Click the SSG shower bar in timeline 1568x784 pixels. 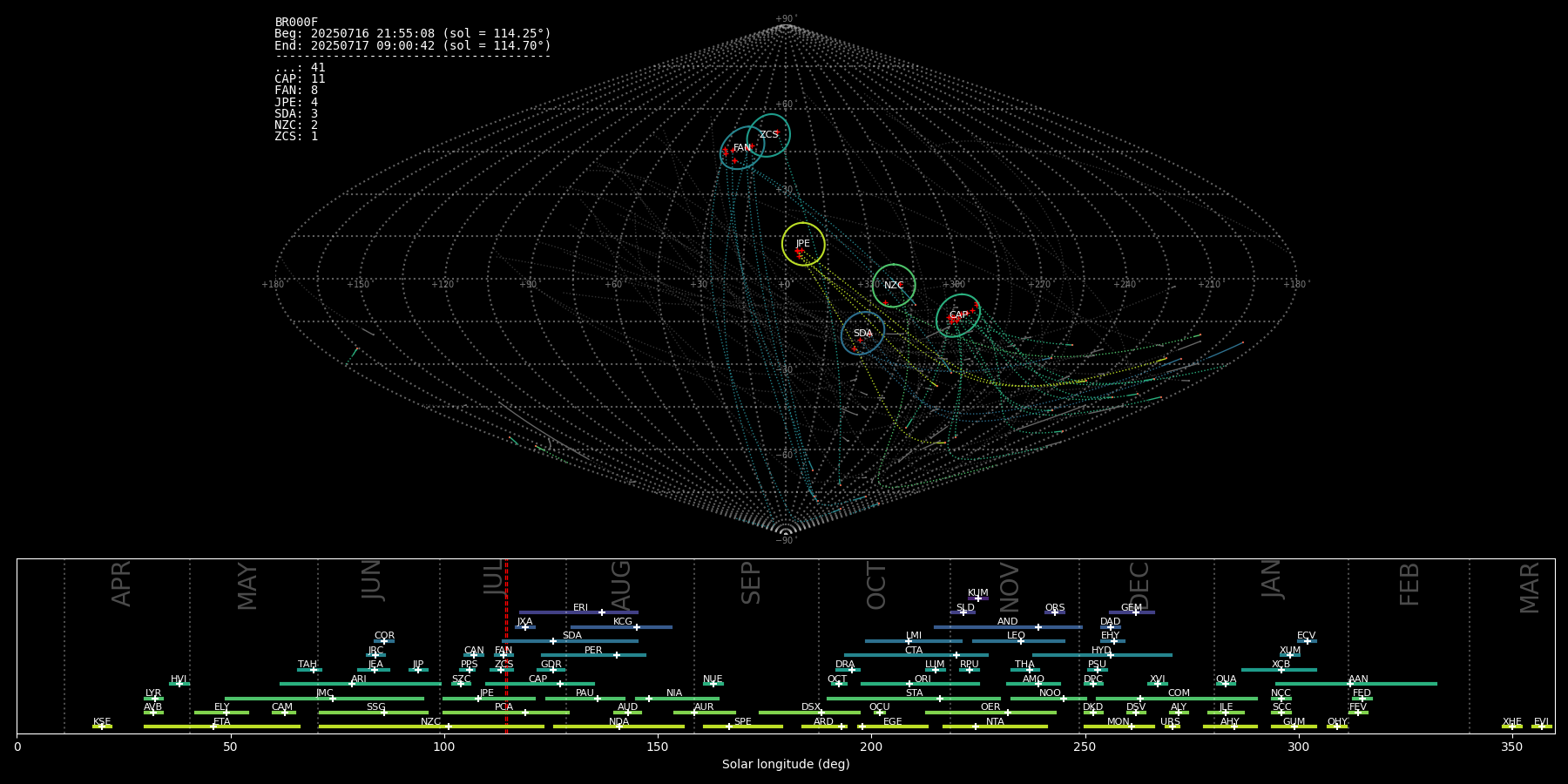pos(374,712)
